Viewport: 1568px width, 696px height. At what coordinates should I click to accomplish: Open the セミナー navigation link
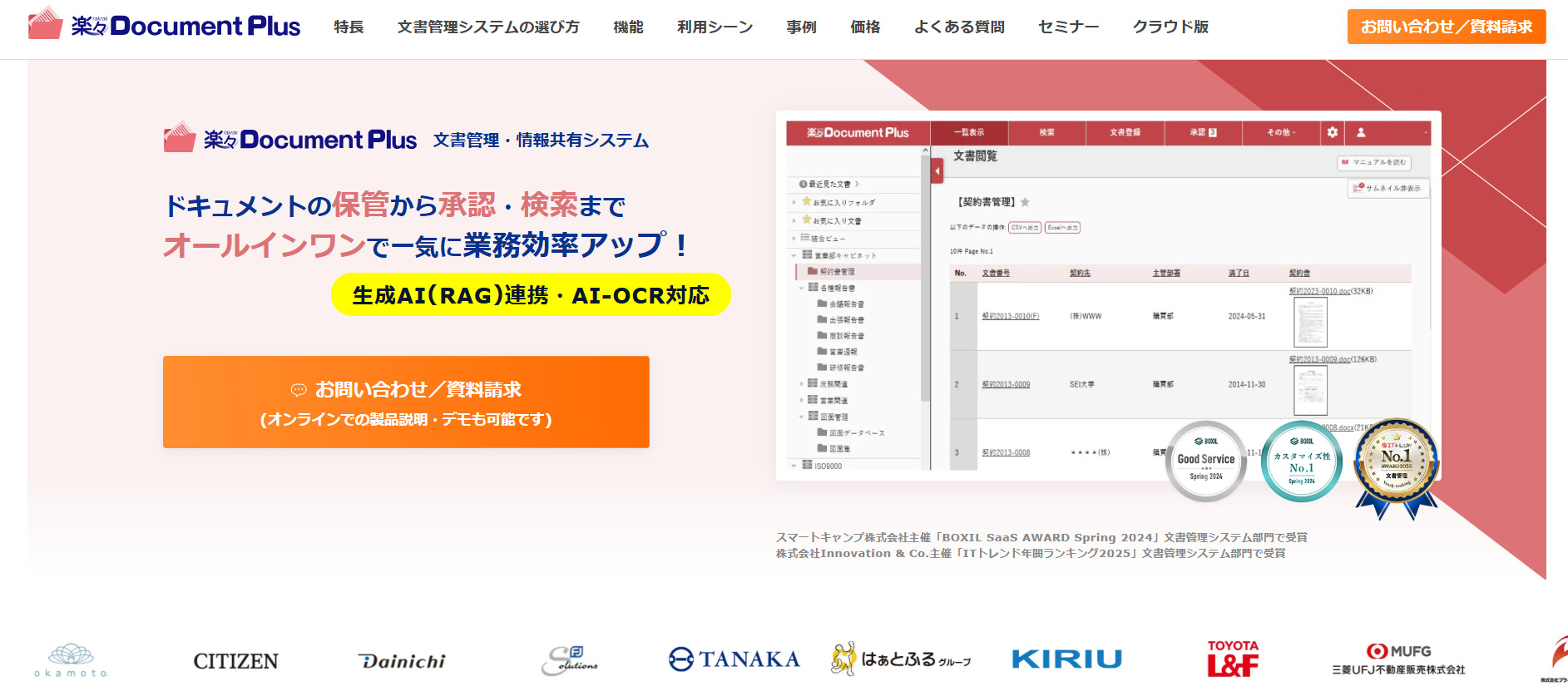pos(1068,27)
